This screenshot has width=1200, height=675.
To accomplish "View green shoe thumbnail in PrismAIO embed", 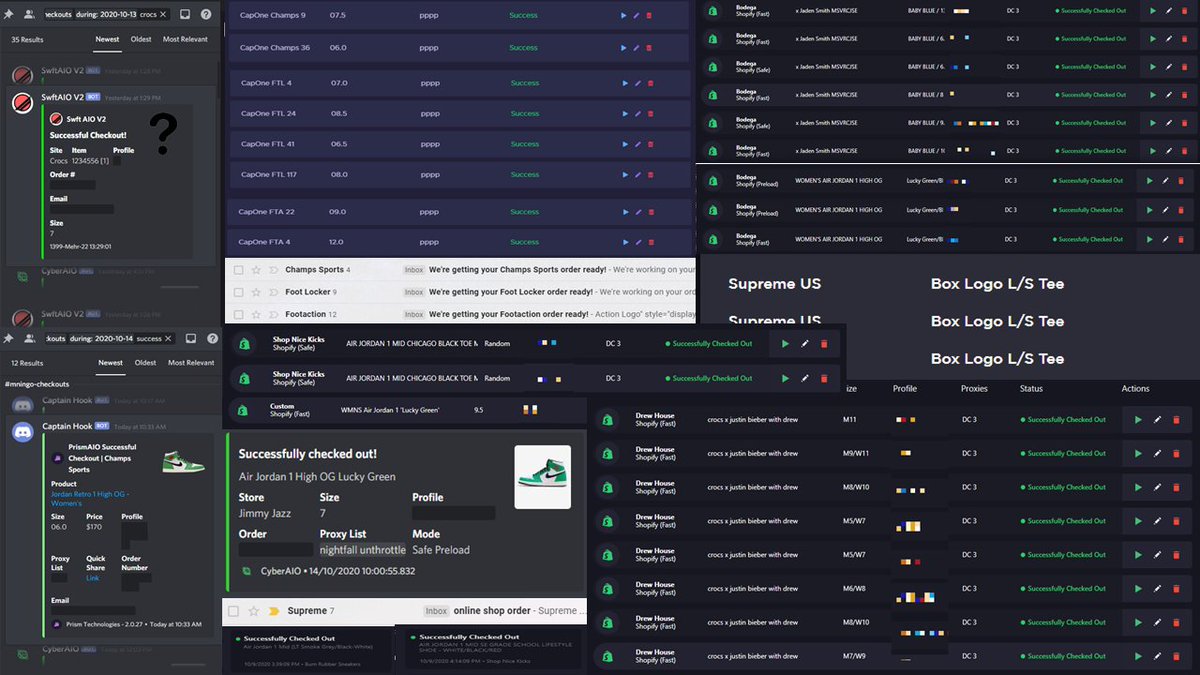I will [183, 462].
